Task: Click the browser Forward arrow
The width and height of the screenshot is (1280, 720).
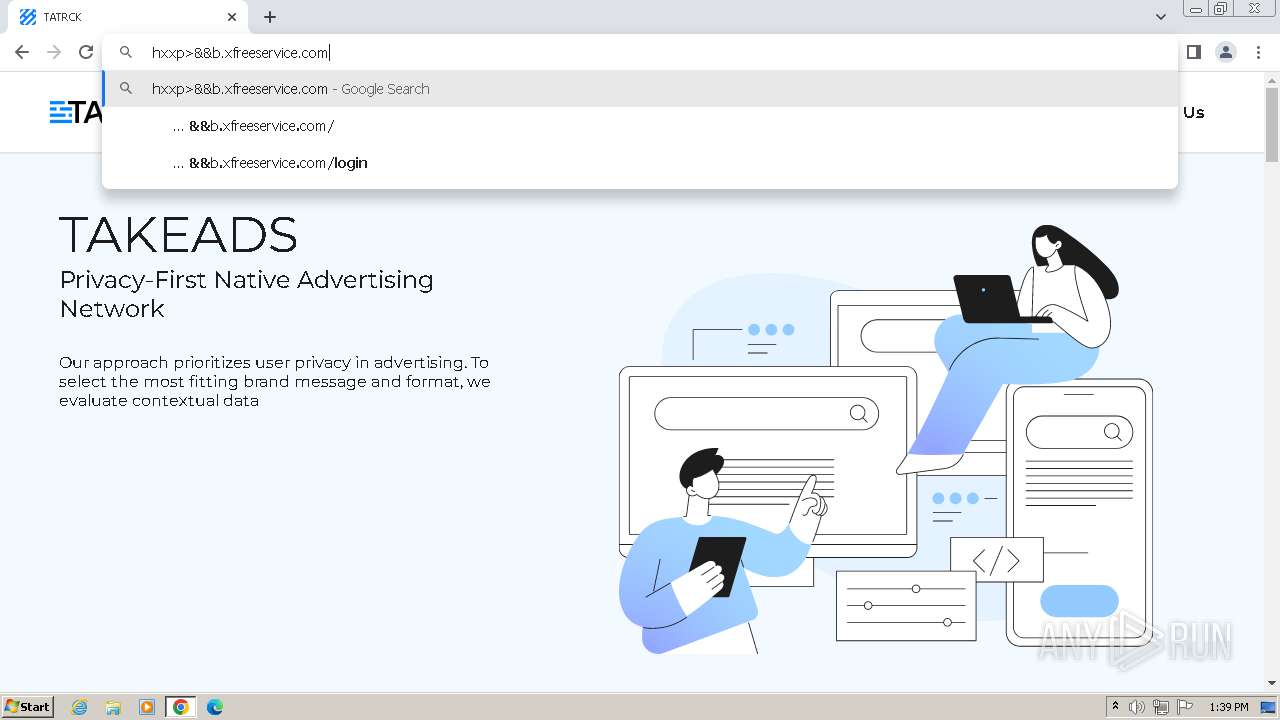Action: [54, 52]
